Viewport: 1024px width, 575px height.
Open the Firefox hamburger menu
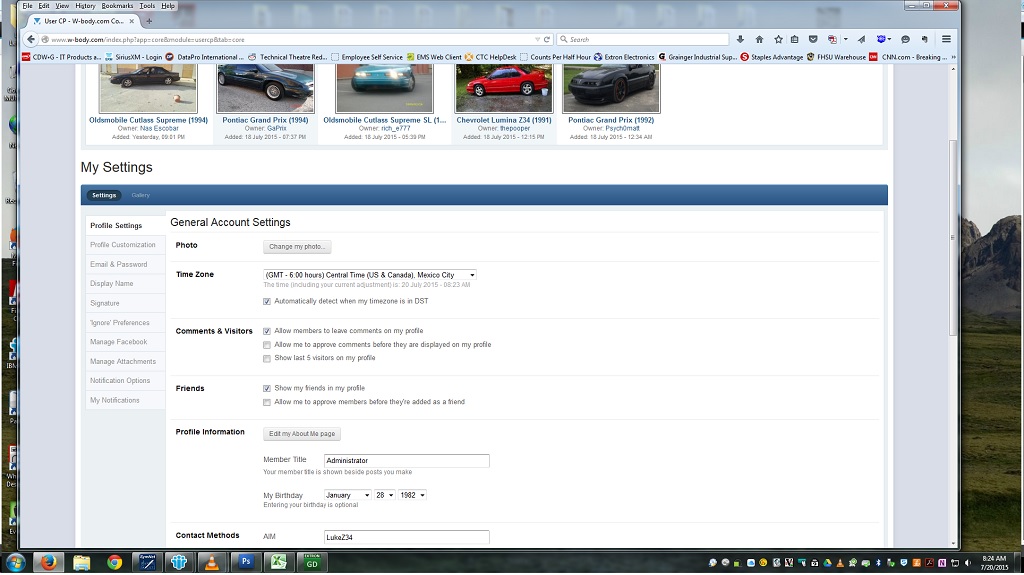946,39
